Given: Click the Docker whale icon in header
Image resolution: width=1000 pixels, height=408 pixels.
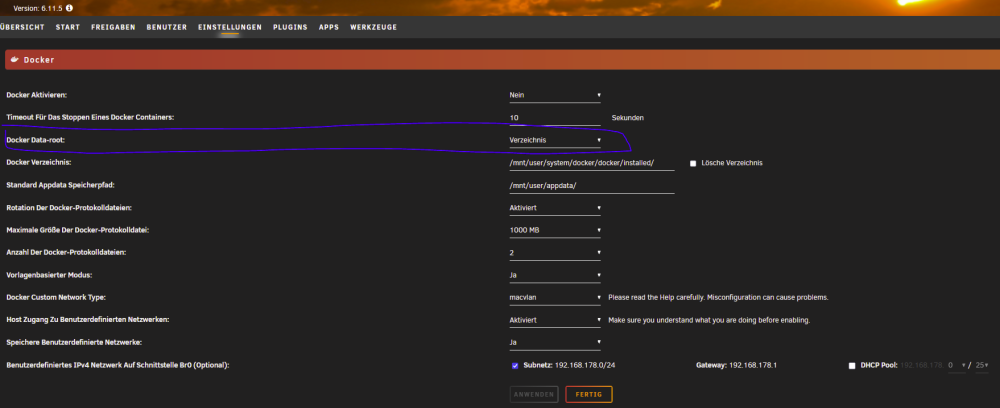Looking at the screenshot, I should tap(15, 59).
